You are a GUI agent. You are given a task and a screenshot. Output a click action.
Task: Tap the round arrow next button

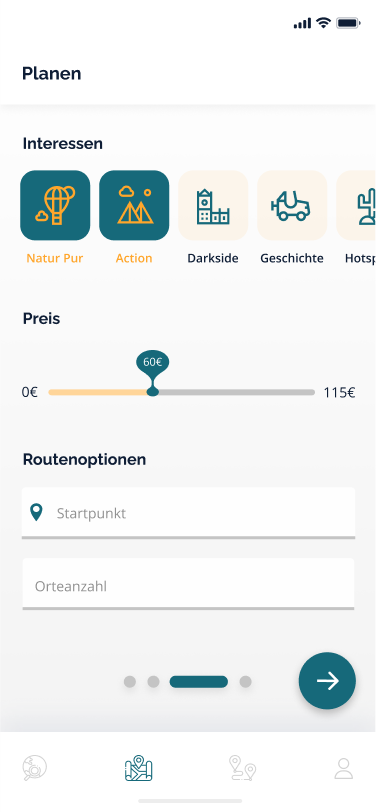(327, 680)
